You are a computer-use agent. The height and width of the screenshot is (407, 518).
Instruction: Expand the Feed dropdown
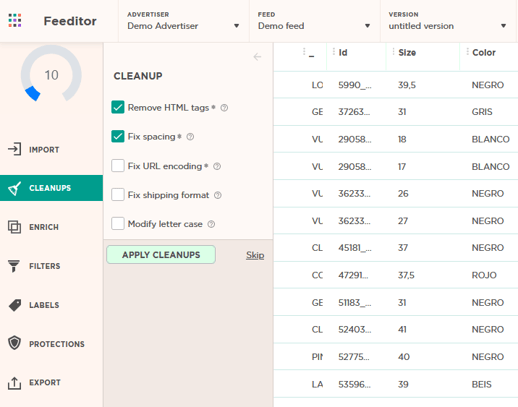(314, 21)
